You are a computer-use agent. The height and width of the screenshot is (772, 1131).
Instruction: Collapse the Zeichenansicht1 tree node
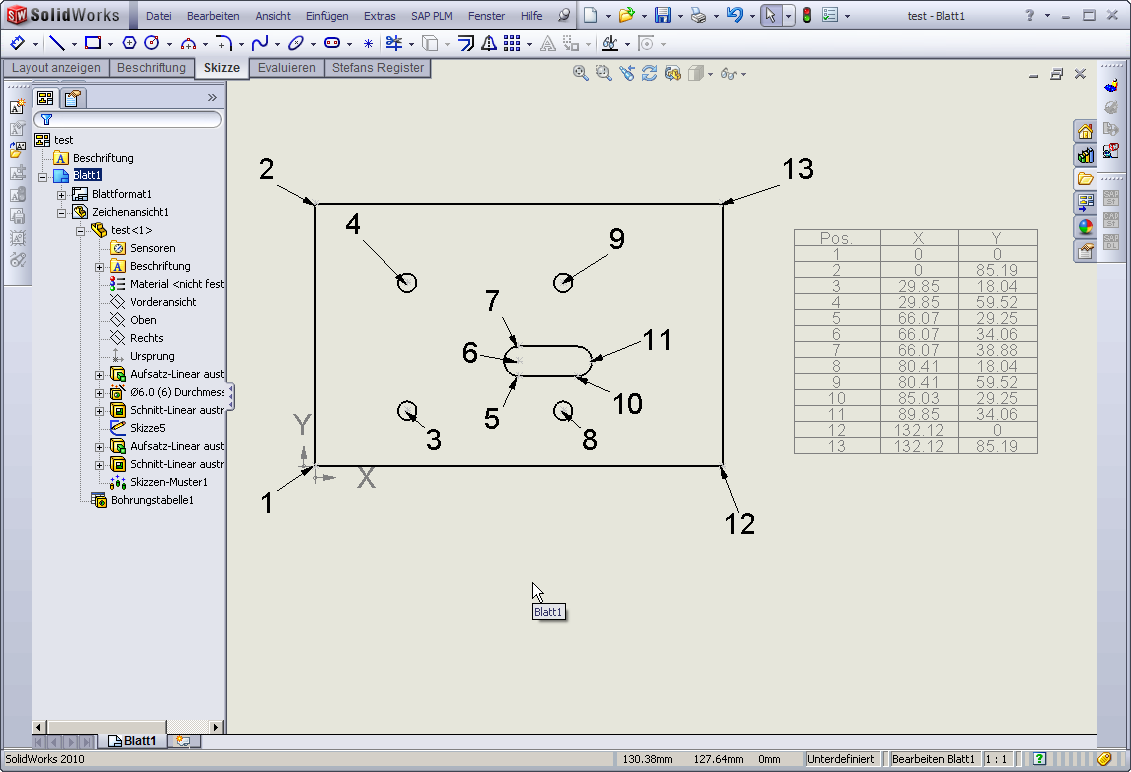point(61,213)
